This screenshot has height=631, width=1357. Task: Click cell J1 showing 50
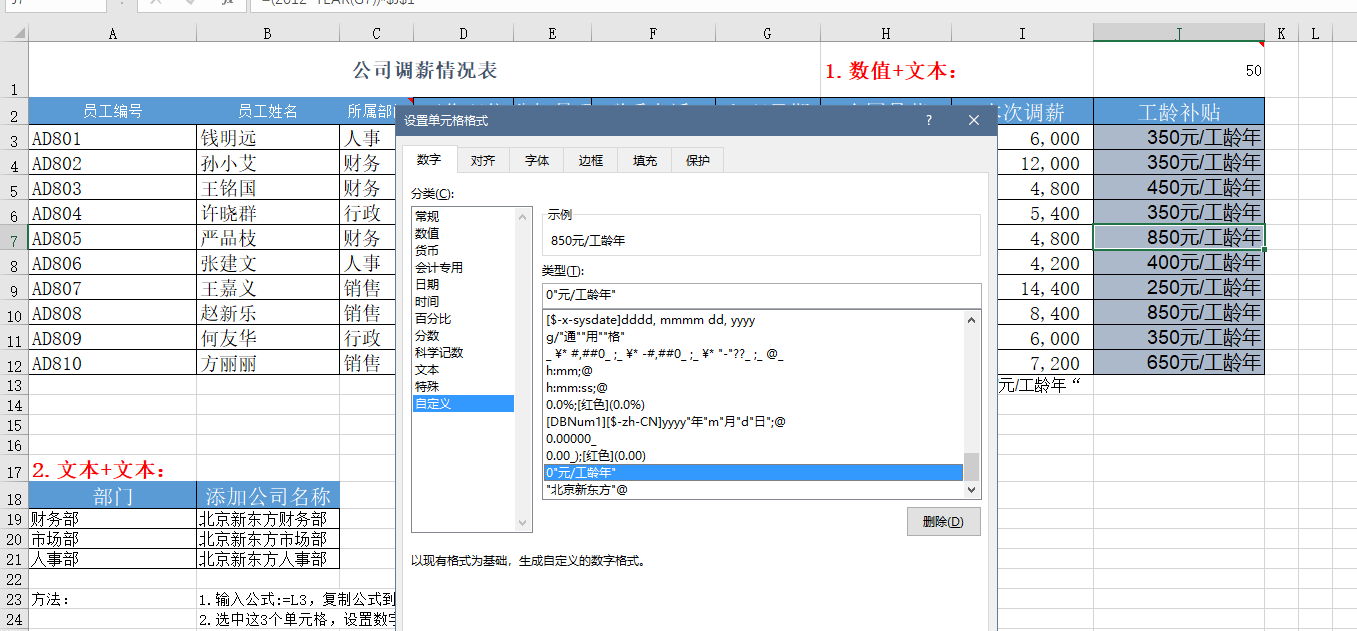click(1179, 71)
